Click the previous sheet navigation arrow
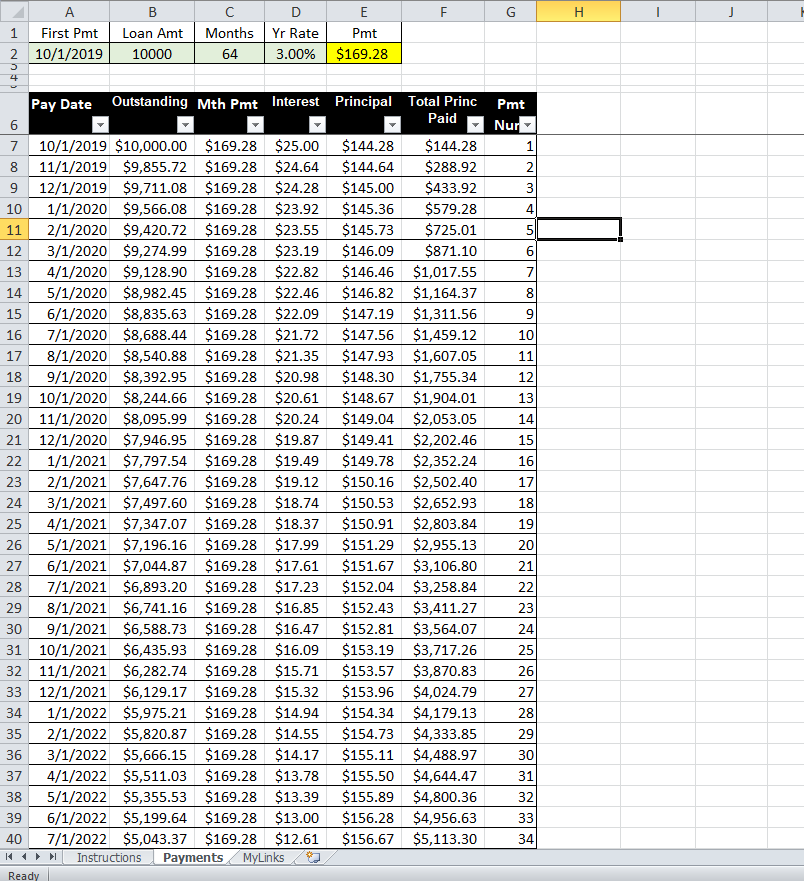804x881 pixels. 24,857
